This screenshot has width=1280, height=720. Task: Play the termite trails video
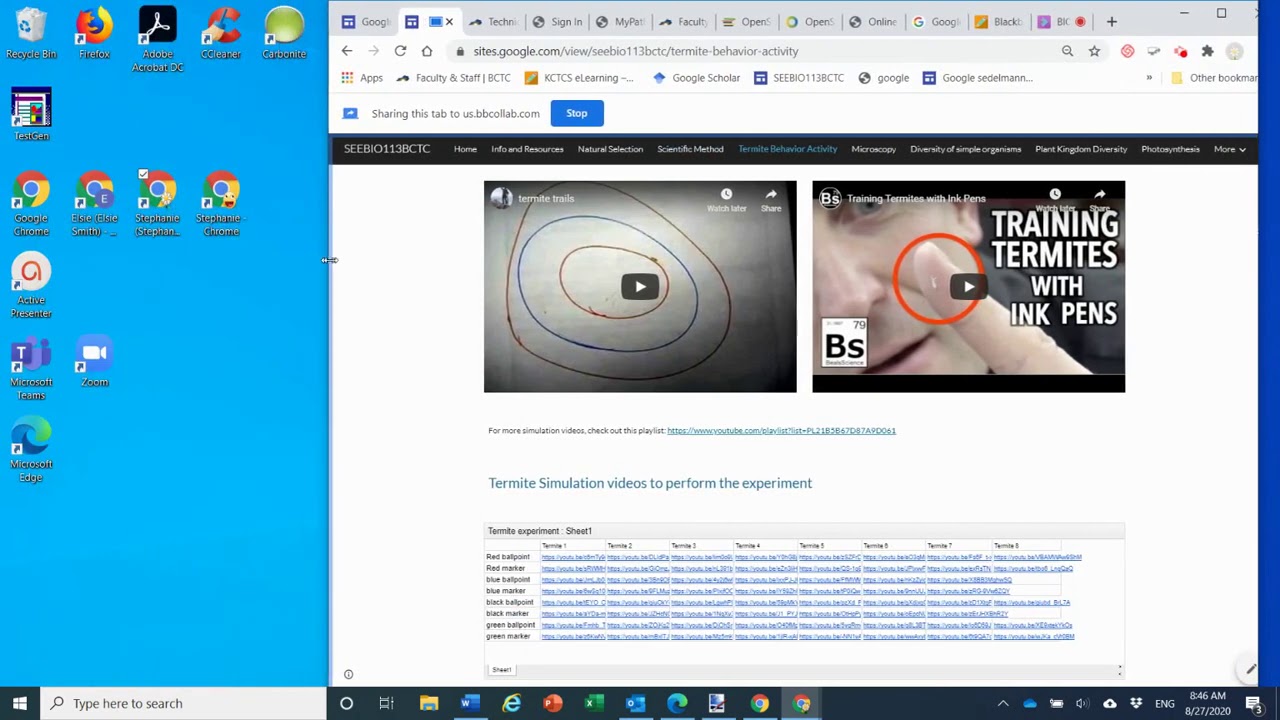(x=640, y=287)
